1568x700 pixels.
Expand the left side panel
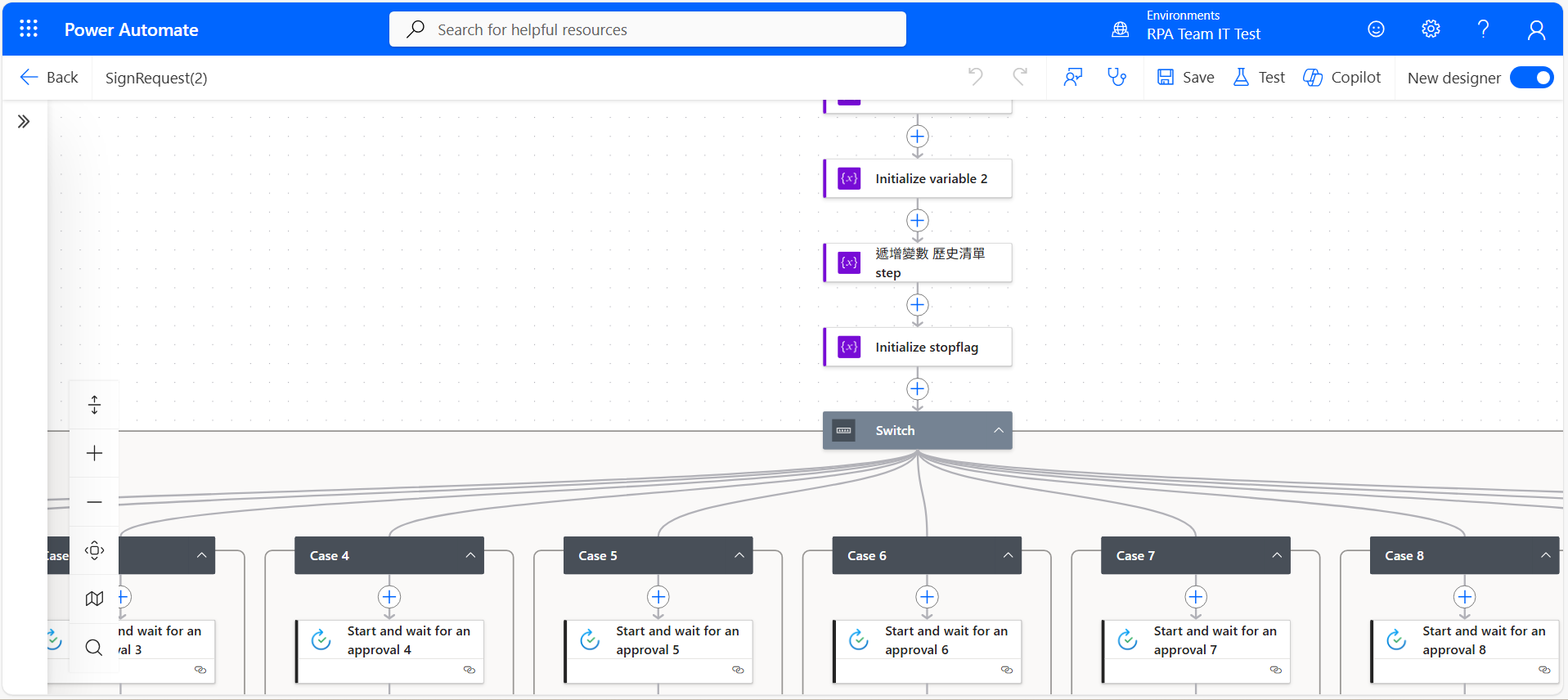[x=24, y=122]
